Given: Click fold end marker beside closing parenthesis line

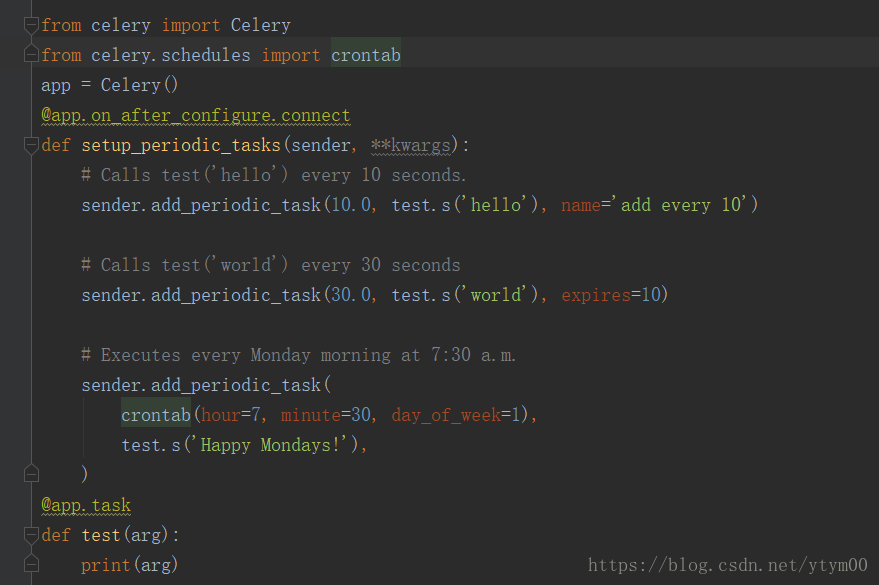Looking at the screenshot, I should coord(31,474).
